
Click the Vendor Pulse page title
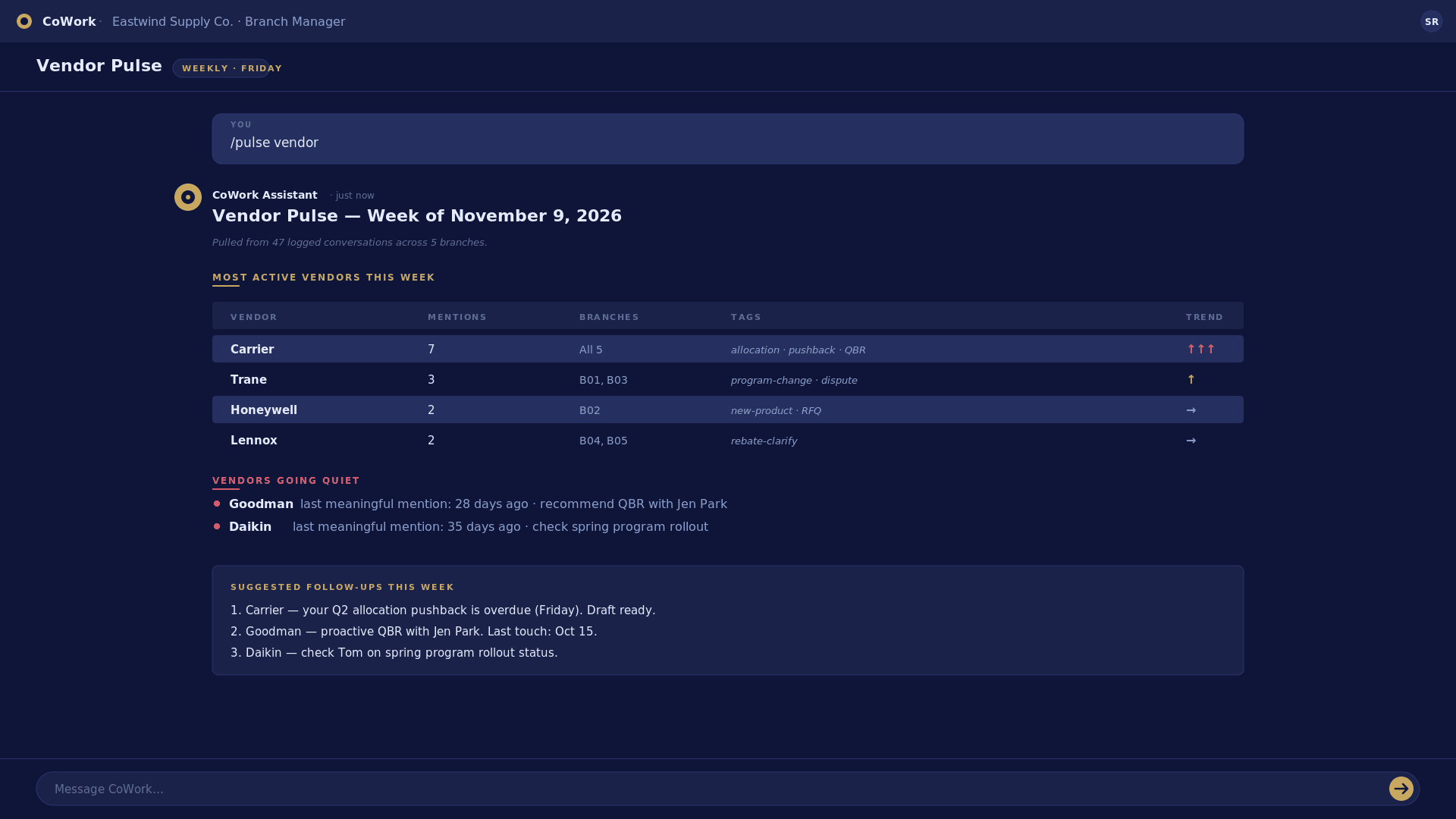click(x=99, y=66)
